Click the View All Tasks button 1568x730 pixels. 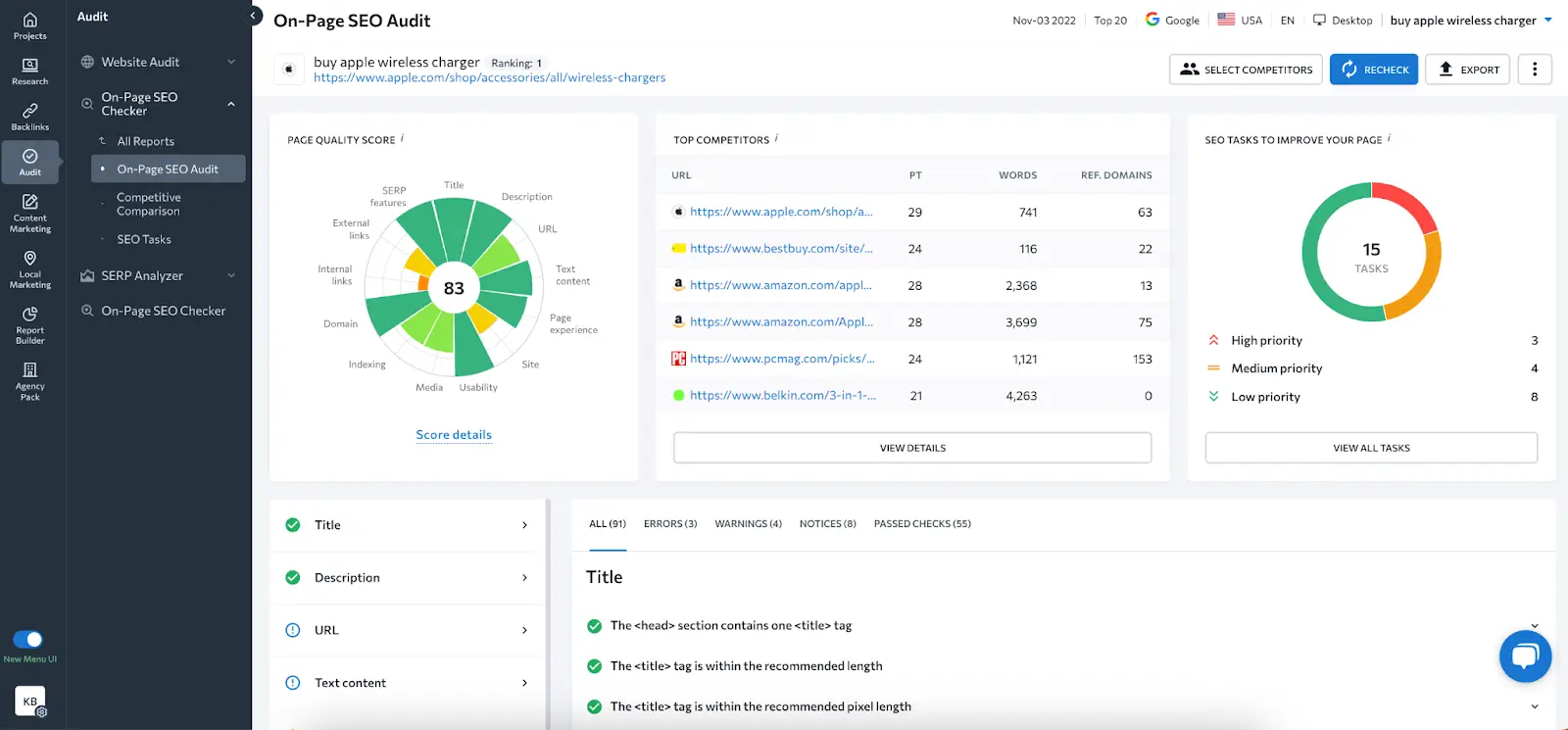1371,448
